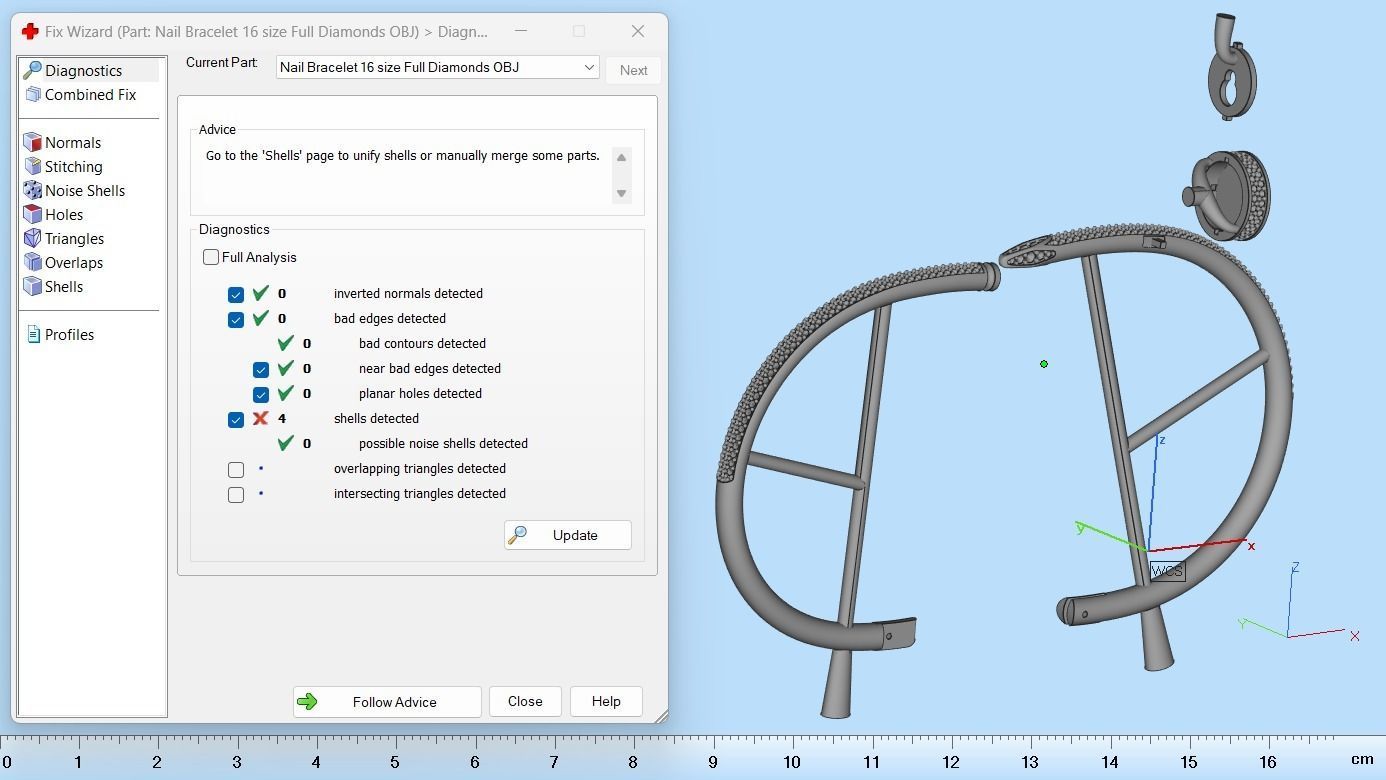Image resolution: width=1386 pixels, height=780 pixels.
Task: Click the 'shells detected' label
Action: [x=376, y=419]
